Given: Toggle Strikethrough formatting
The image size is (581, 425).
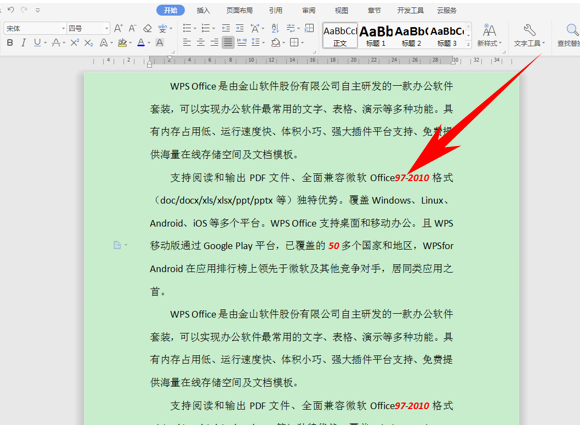Looking at the screenshot, I should coord(56,43).
